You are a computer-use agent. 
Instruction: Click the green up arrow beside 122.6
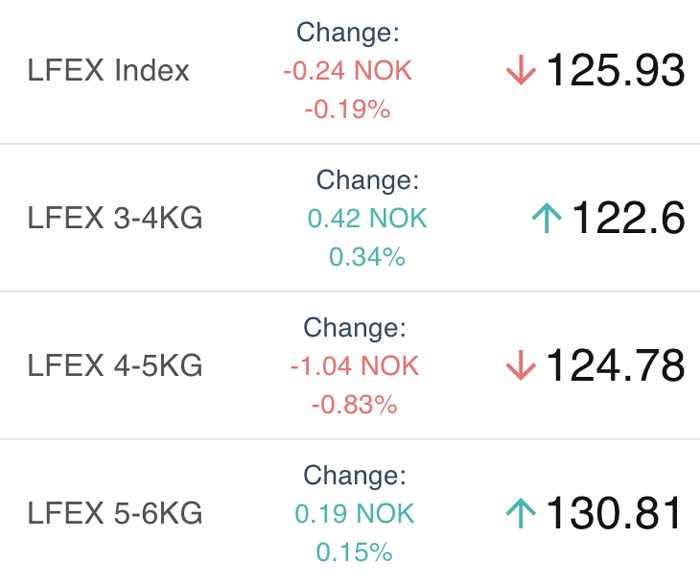pos(547,218)
